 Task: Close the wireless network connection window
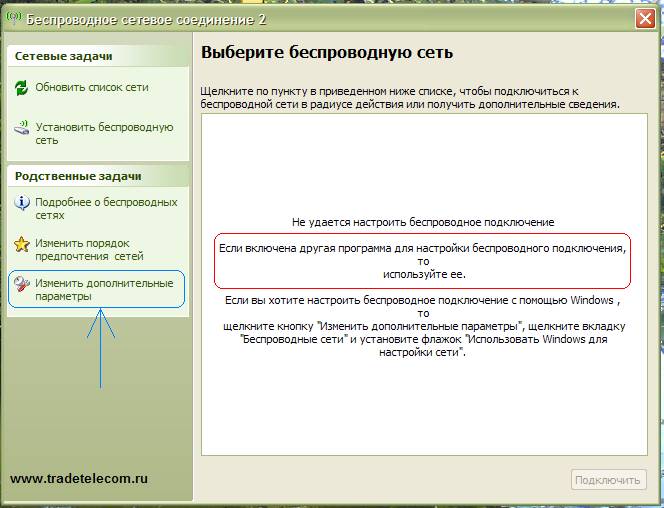pyautogui.click(x=646, y=19)
